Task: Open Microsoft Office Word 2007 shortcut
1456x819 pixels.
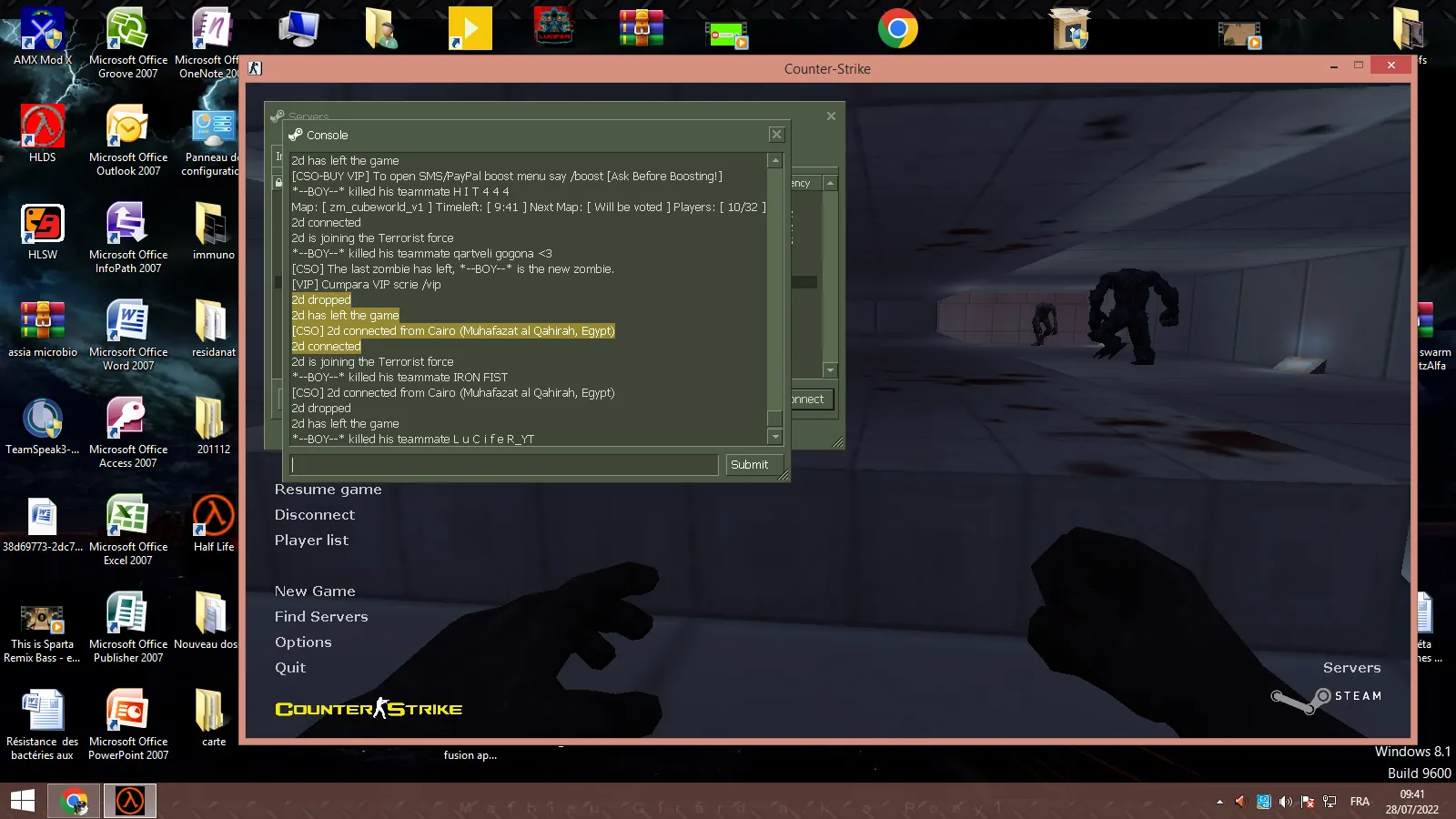Action: tap(128, 335)
